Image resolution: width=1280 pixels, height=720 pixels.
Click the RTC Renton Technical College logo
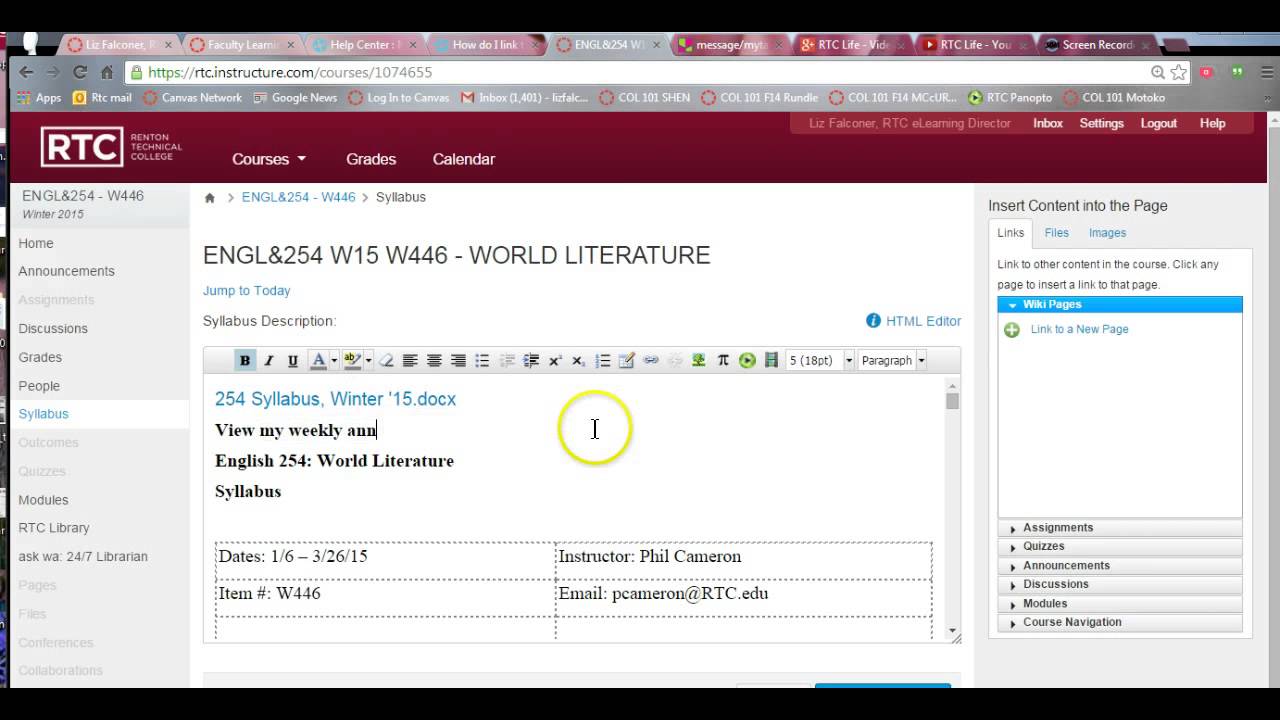[x=111, y=147]
